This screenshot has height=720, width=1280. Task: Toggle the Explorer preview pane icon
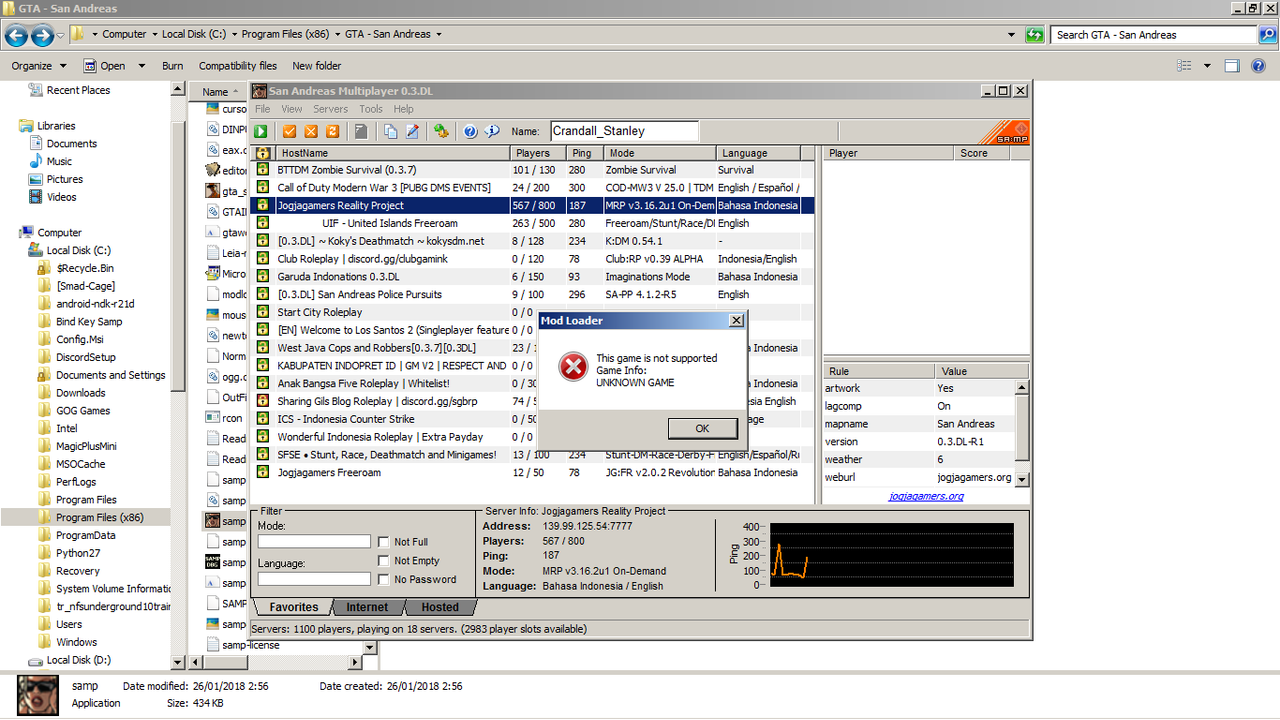pyautogui.click(x=1232, y=66)
